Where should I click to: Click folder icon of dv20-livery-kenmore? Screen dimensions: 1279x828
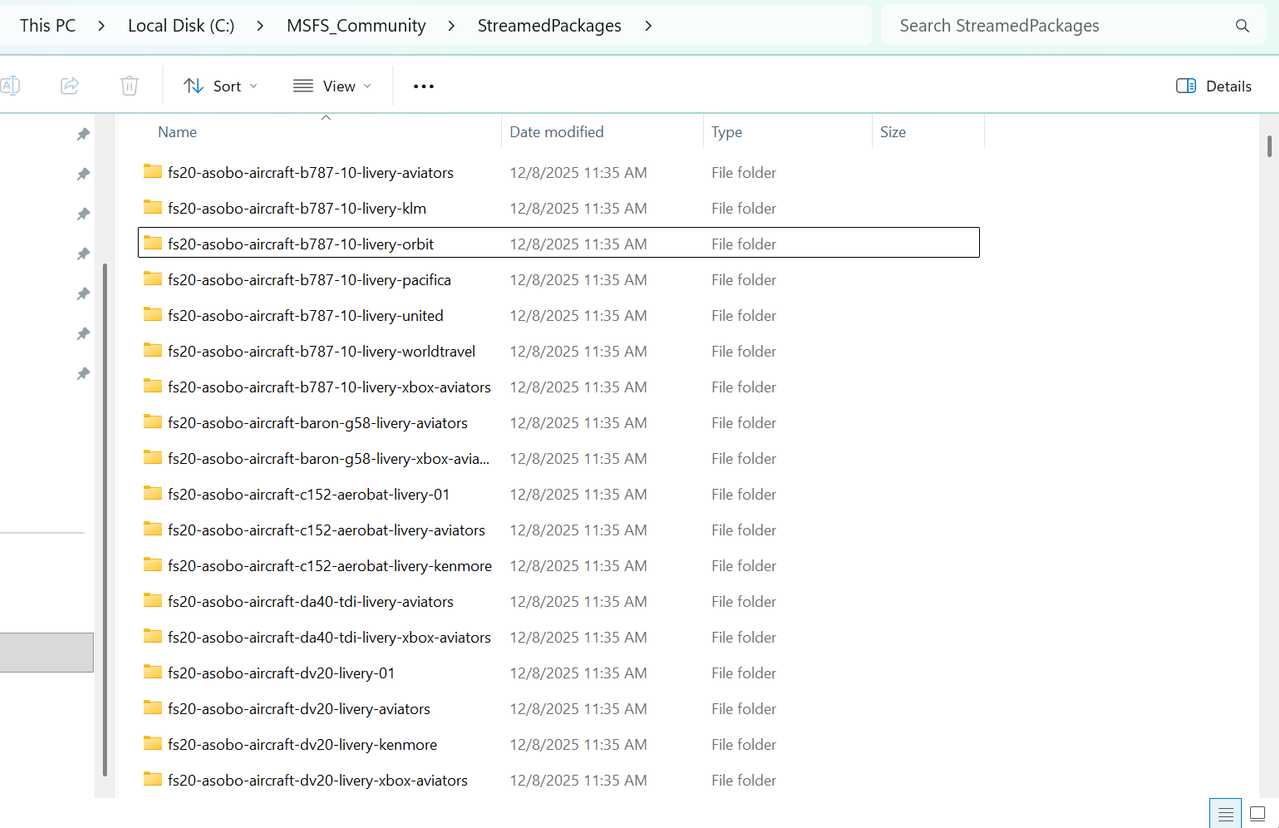(x=152, y=743)
